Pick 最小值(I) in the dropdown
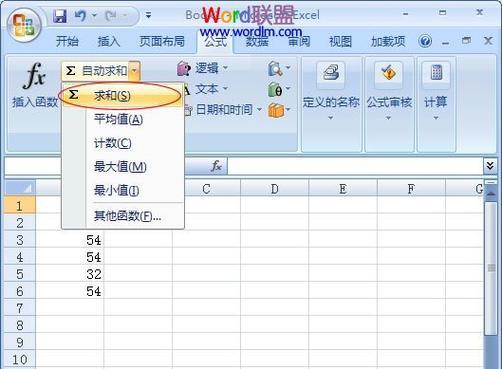This screenshot has width=502, height=369. point(123,190)
